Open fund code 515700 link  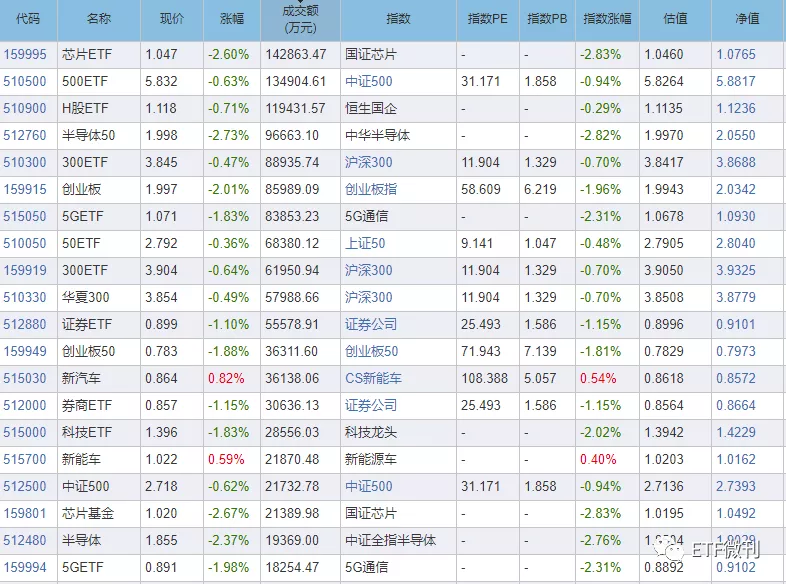[x=25, y=460]
